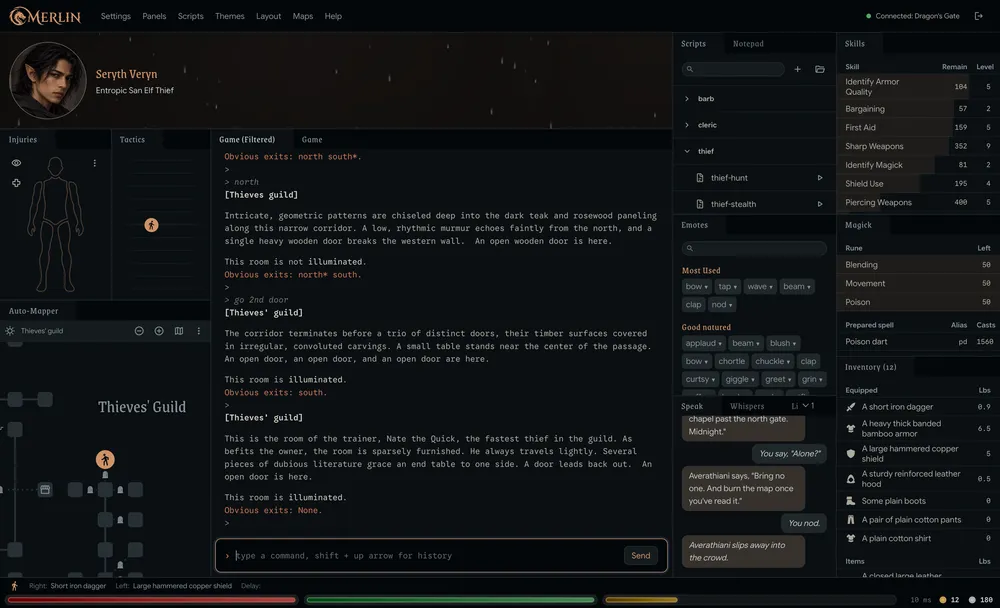Open Injuries panel three-dot menu
The height and width of the screenshot is (608, 1000).
(94, 163)
